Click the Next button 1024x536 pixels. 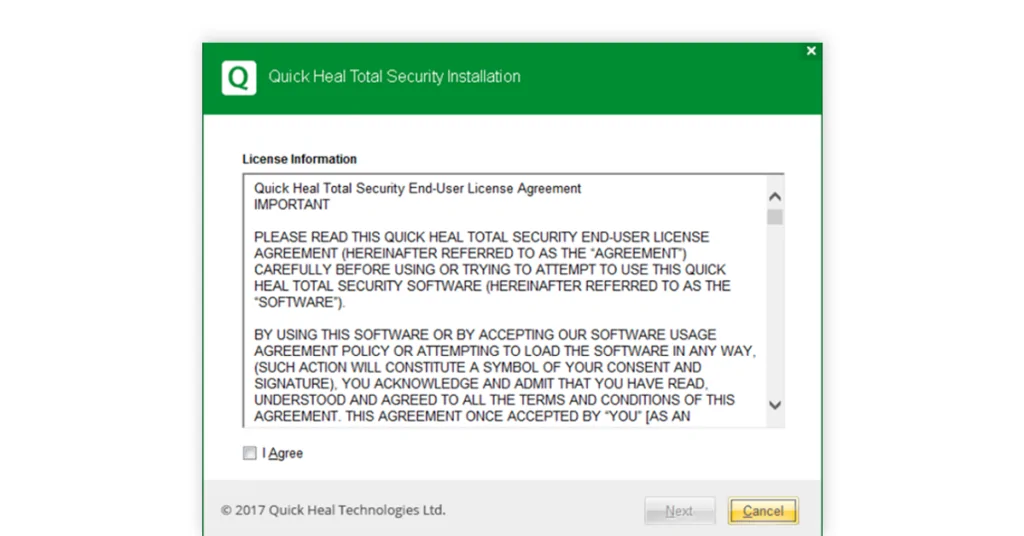(679, 511)
